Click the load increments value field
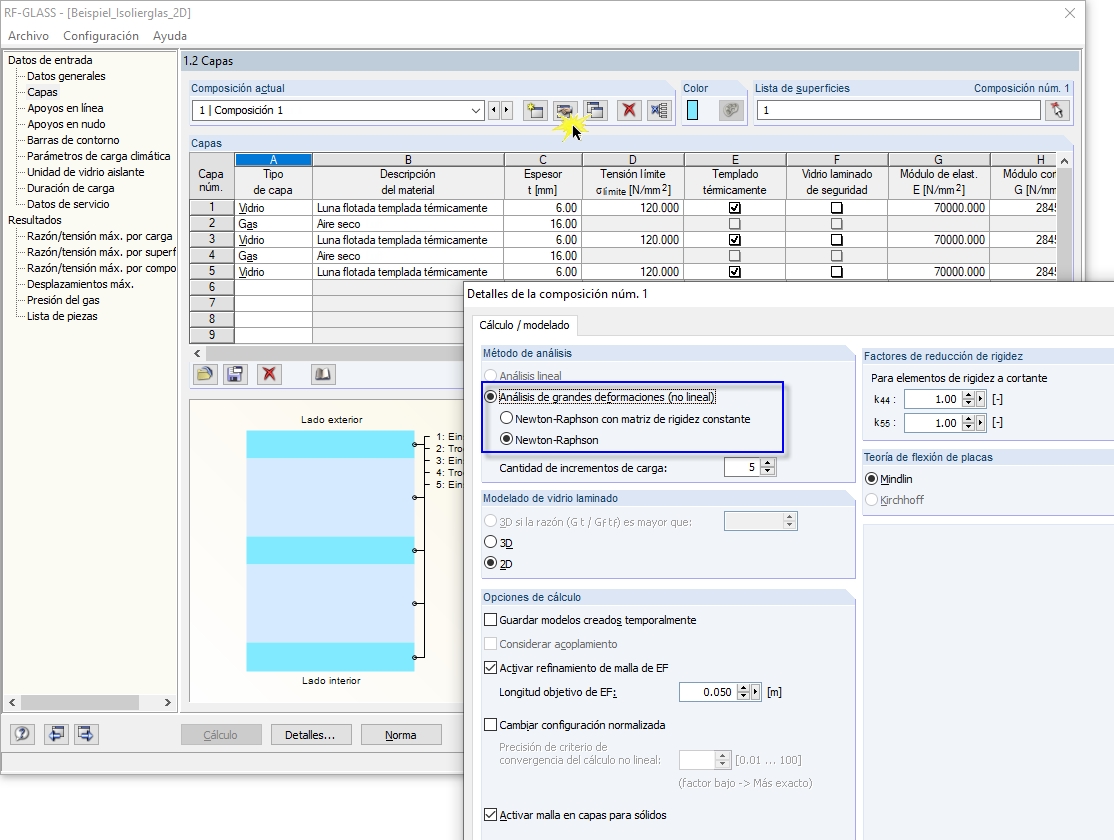 coord(742,467)
